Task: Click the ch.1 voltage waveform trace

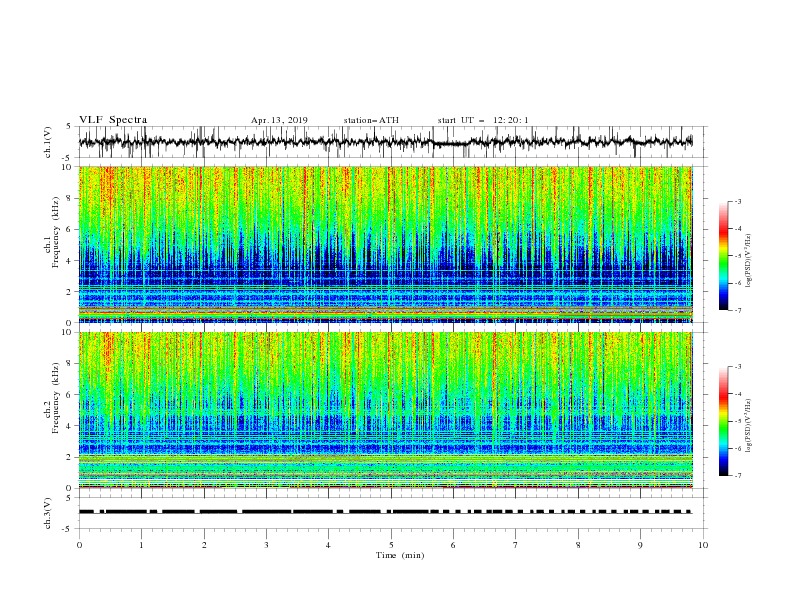Action: [x=385, y=142]
